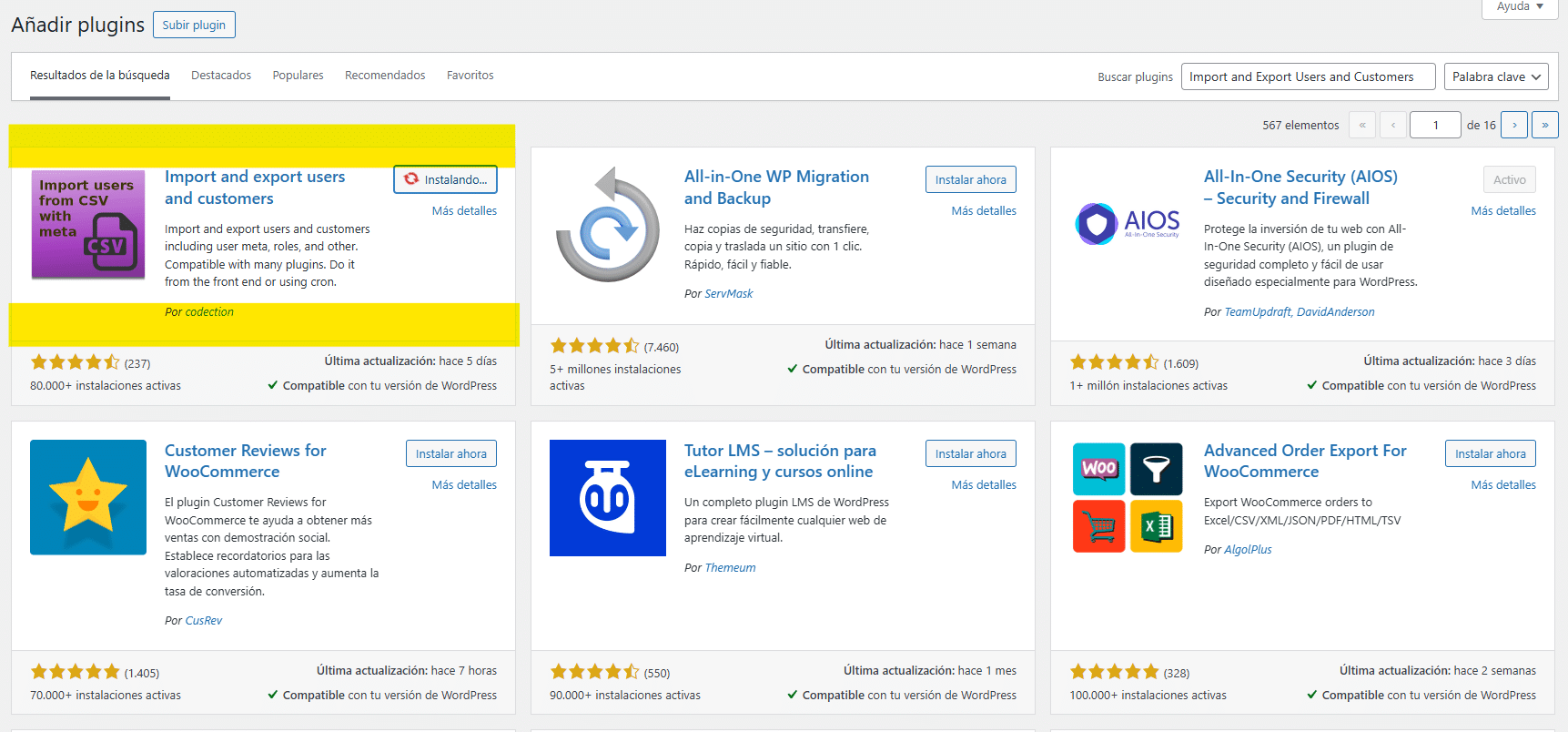The width and height of the screenshot is (1568, 732).
Task: Click the Import users from CSV plugin icon
Action: [x=88, y=224]
